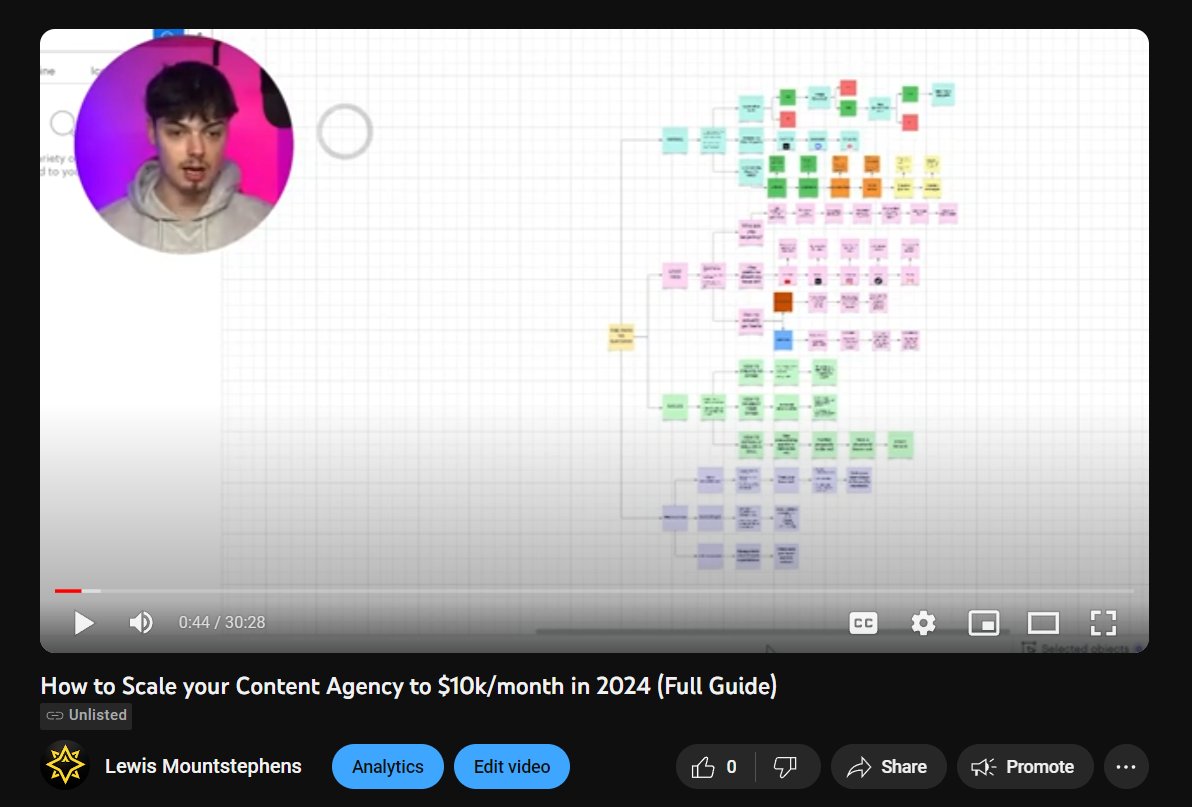Like the video with the thumbs up
This screenshot has height=807, width=1192.
[704, 766]
